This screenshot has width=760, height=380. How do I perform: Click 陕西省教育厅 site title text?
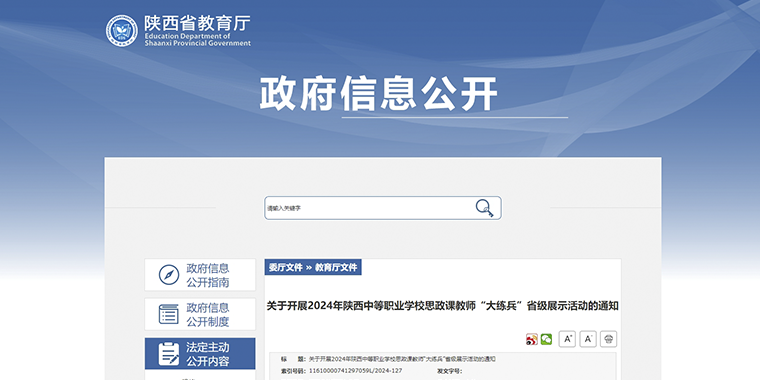197,23
